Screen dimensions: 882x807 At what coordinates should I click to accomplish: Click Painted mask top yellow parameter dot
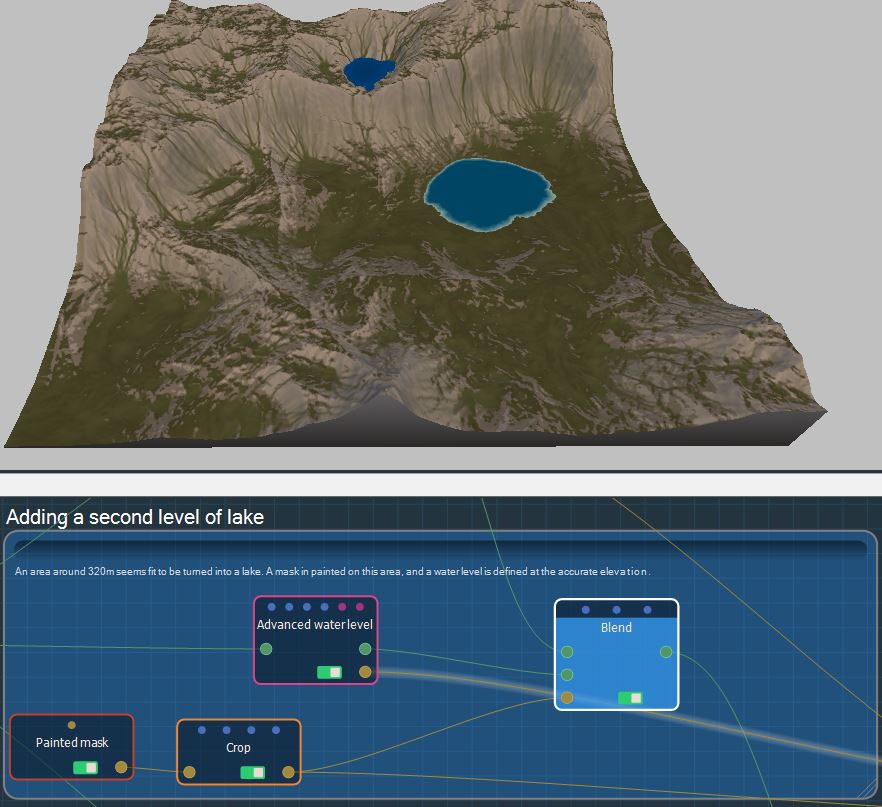[x=71, y=725]
